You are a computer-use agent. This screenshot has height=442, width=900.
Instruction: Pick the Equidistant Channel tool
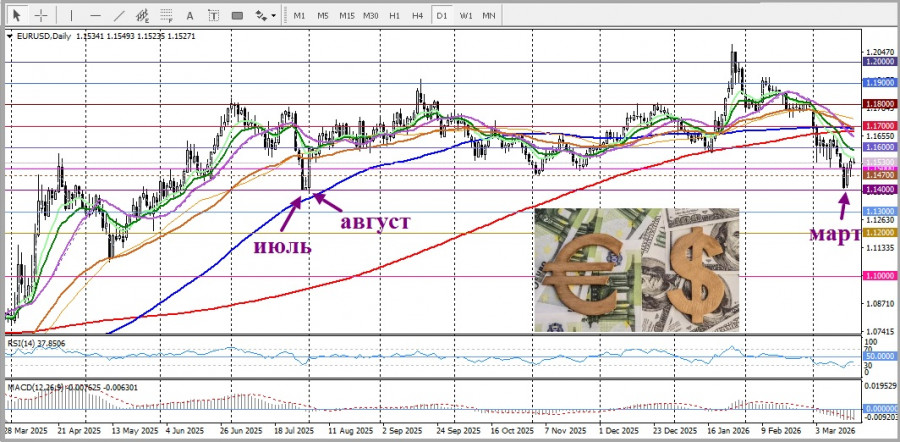pos(143,15)
